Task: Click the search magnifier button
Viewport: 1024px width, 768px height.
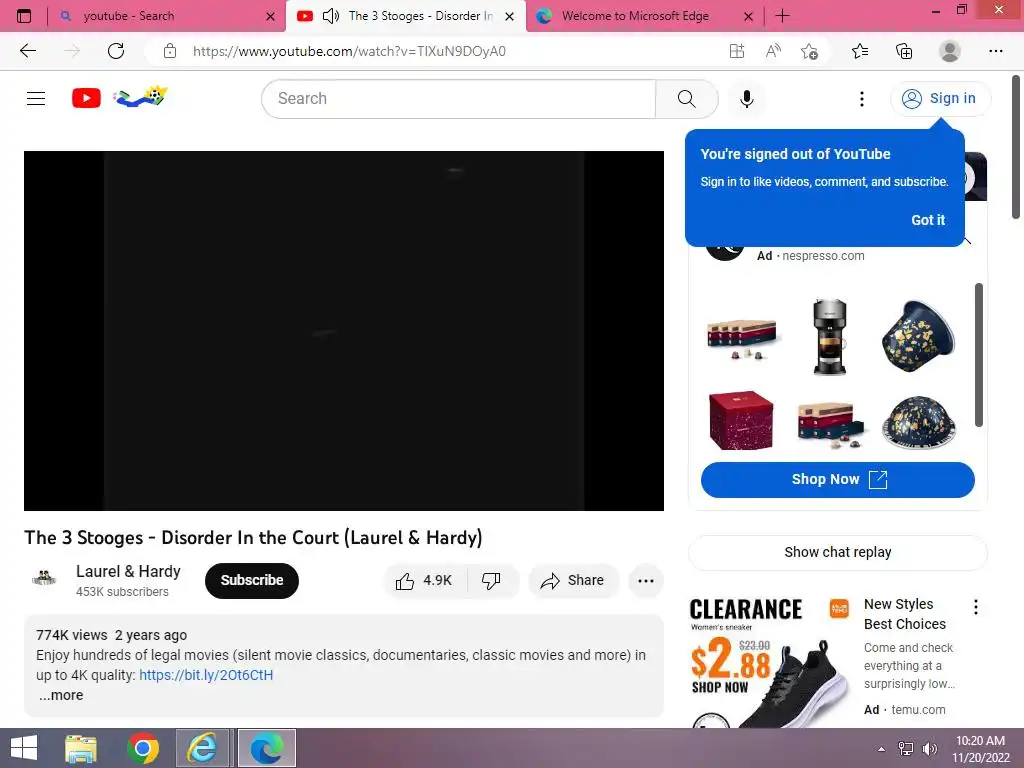Action: click(x=686, y=99)
